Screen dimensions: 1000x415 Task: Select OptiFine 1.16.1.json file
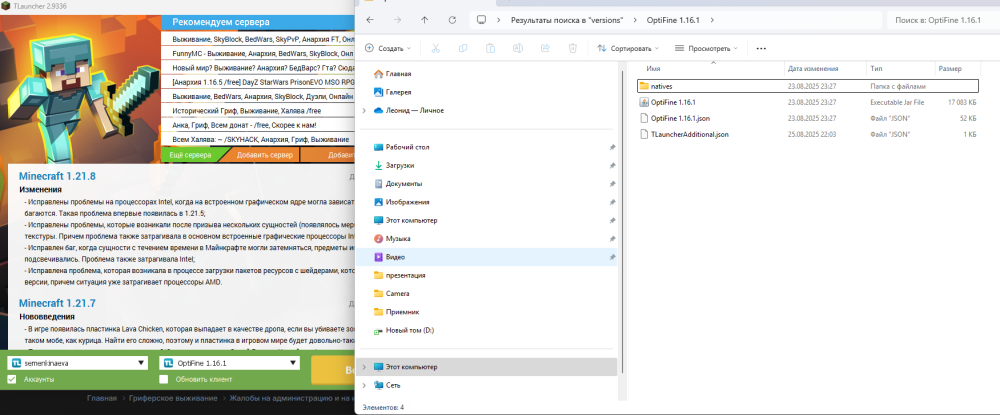point(807,118)
